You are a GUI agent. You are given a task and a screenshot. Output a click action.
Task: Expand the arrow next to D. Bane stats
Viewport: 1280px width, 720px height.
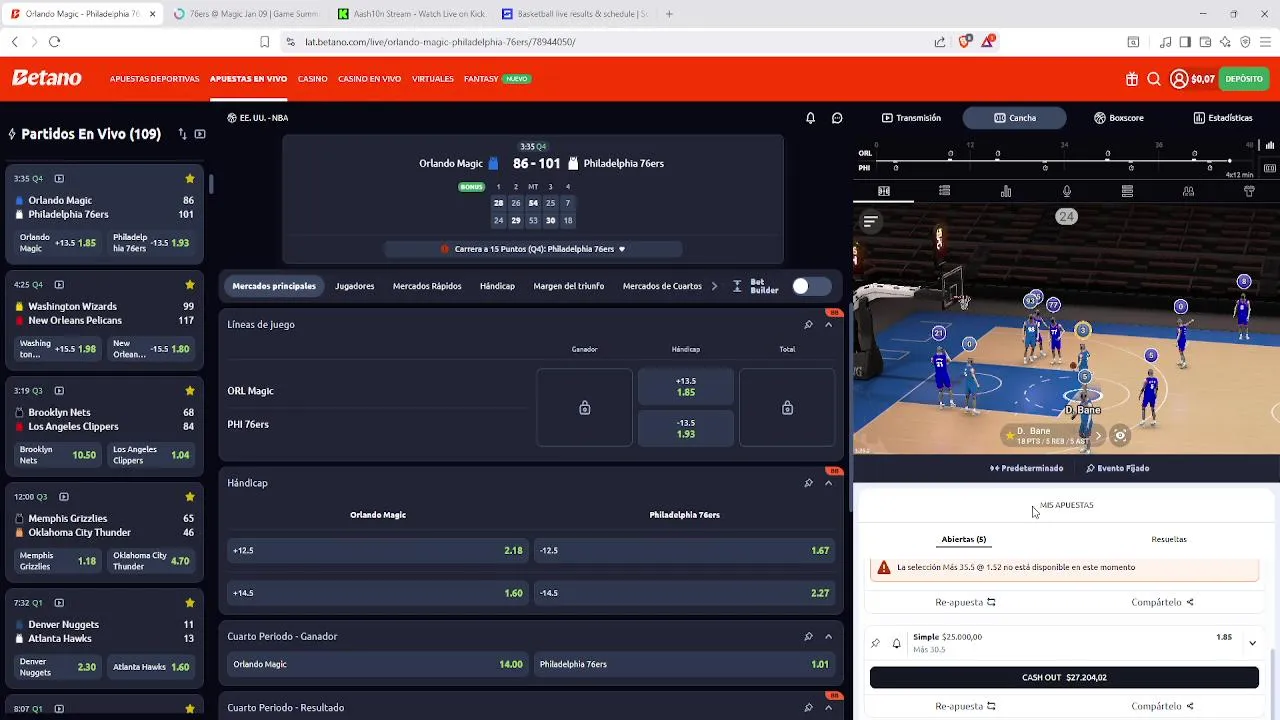pos(1098,435)
